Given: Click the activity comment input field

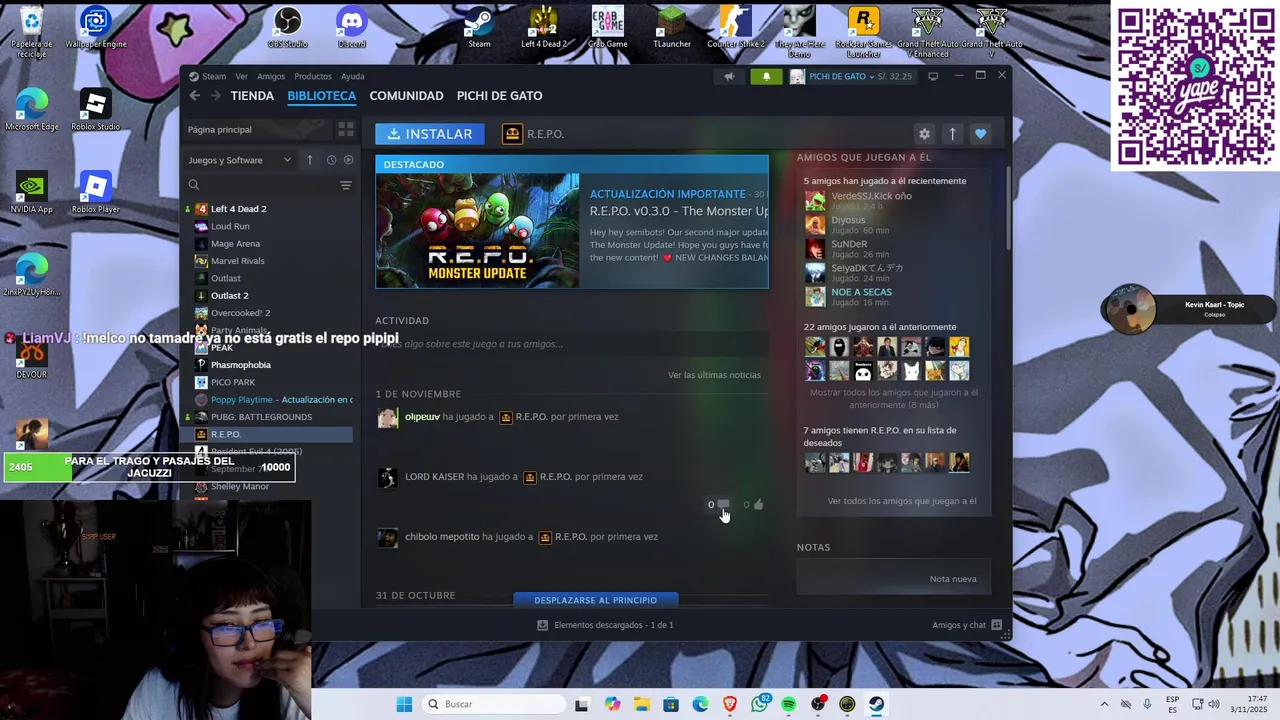Looking at the screenshot, I should click(x=570, y=344).
